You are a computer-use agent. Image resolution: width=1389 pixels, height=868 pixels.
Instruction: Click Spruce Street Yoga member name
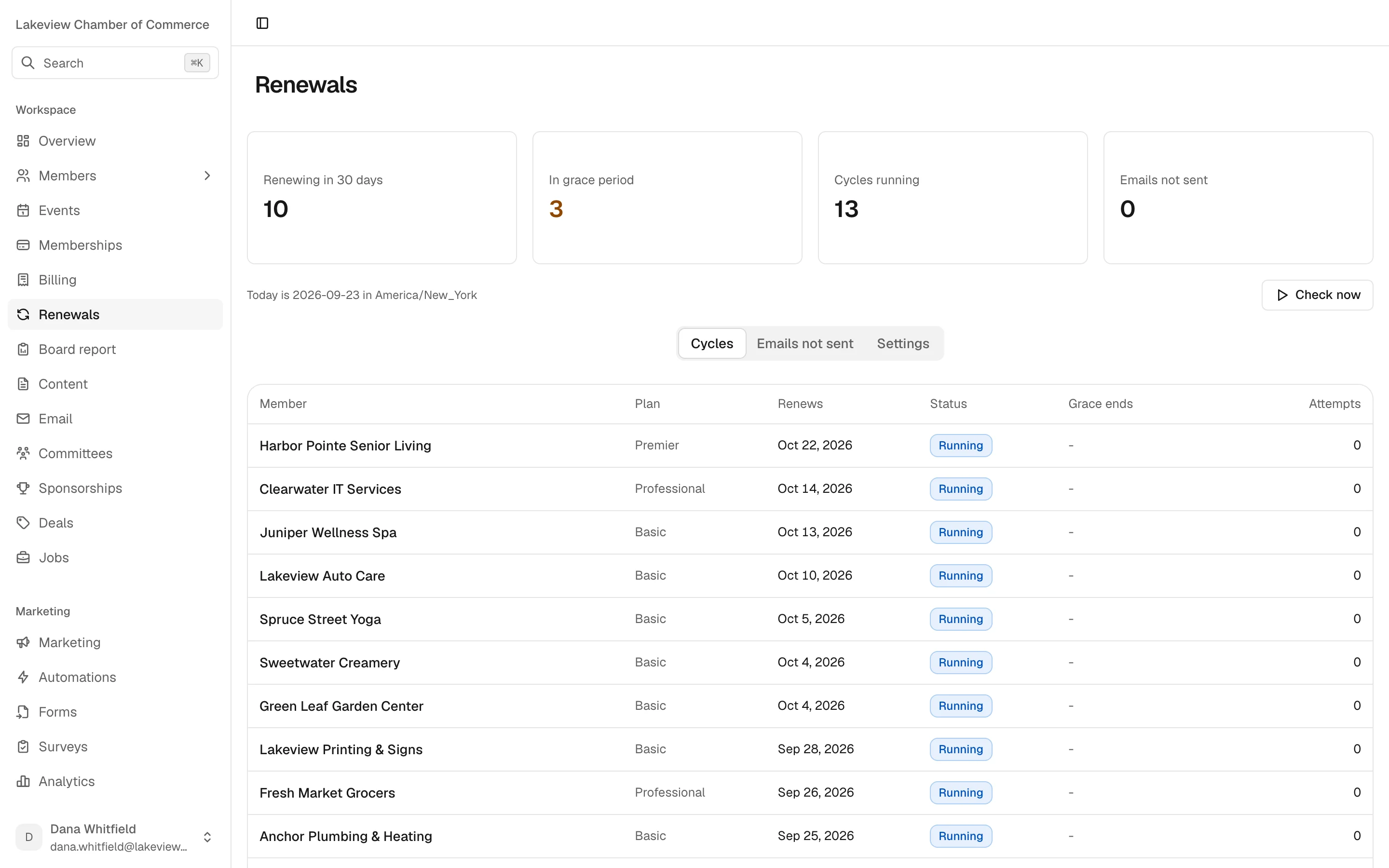pos(320,620)
